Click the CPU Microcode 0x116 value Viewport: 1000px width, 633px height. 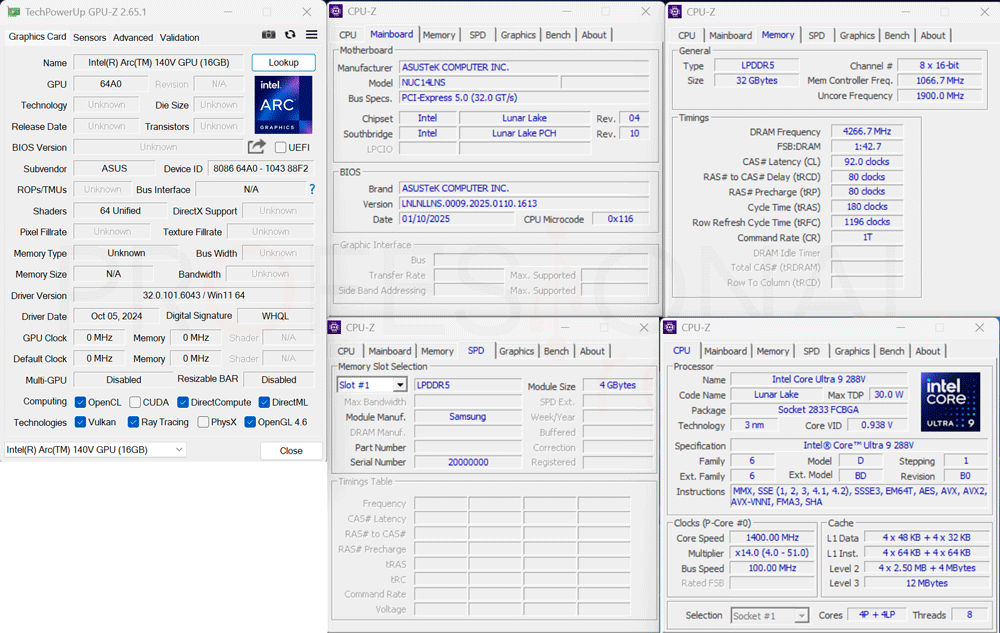point(620,219)
